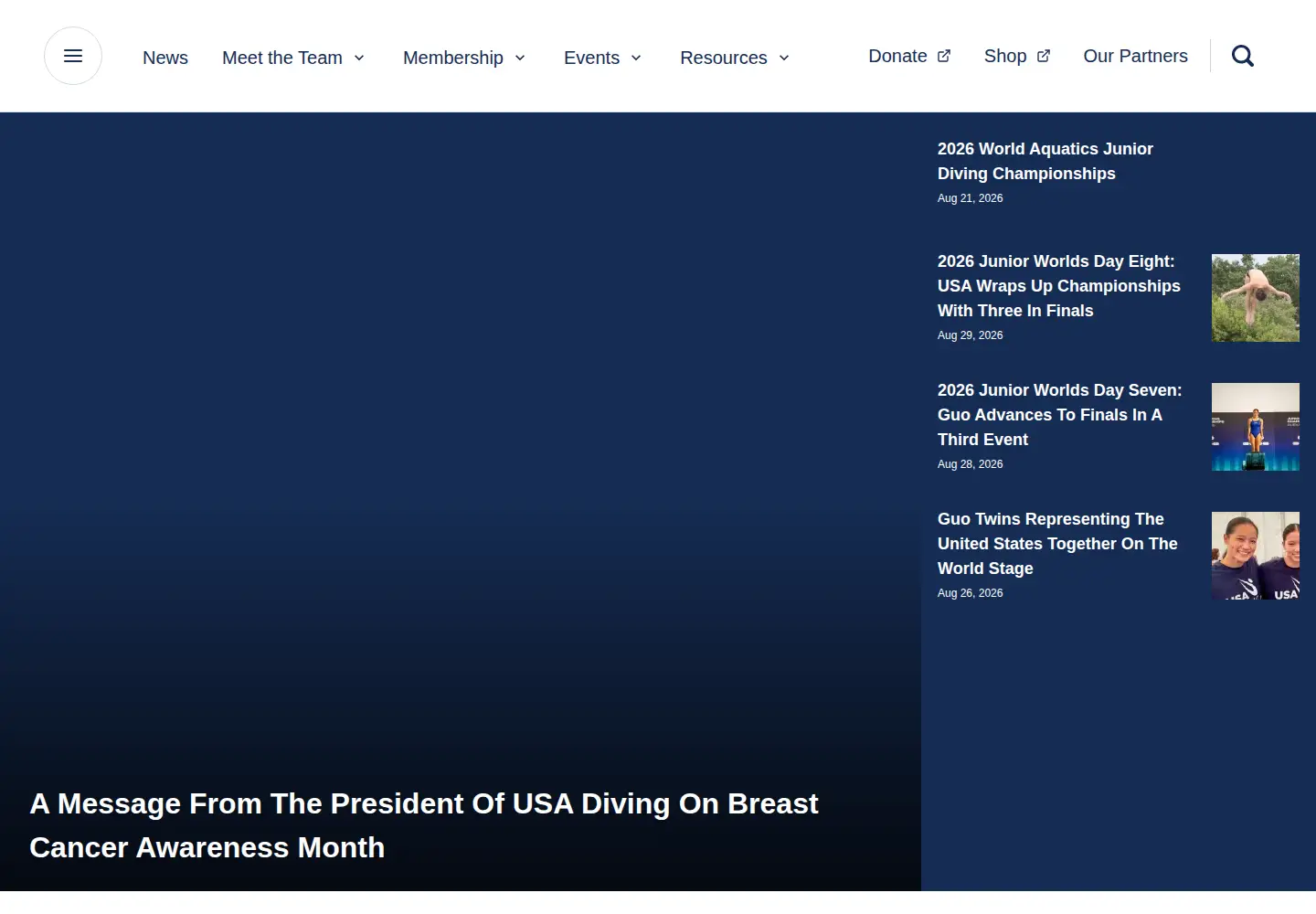The image size is (1316, 914).
Task: Click the Aug 26, 2026 date
Action: 970,593
